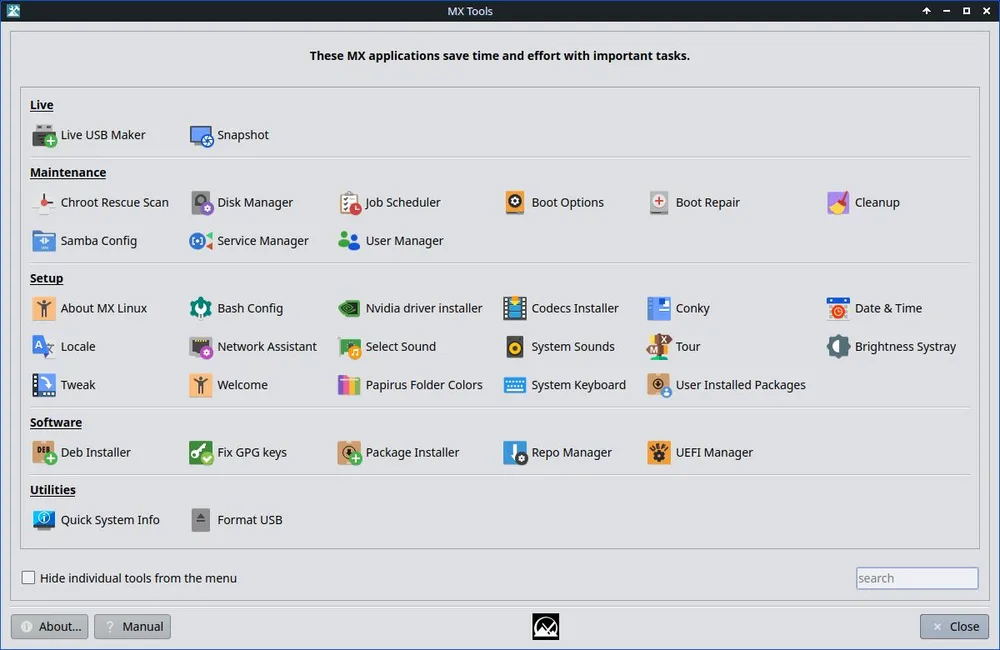This screenshot has width=1000, height=650.
Task: Launch the Format USB icon
Action: (x=201, y=521)
